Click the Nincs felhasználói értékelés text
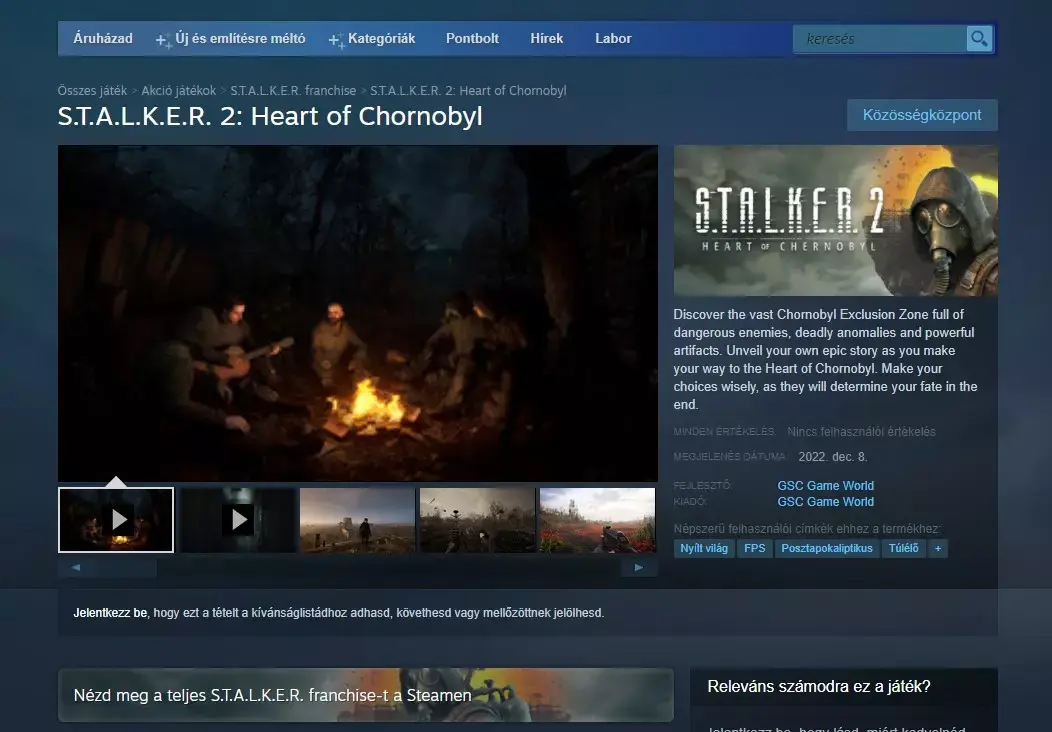The height and width of the screenshot is (732, 1052). tap(861, 431)
